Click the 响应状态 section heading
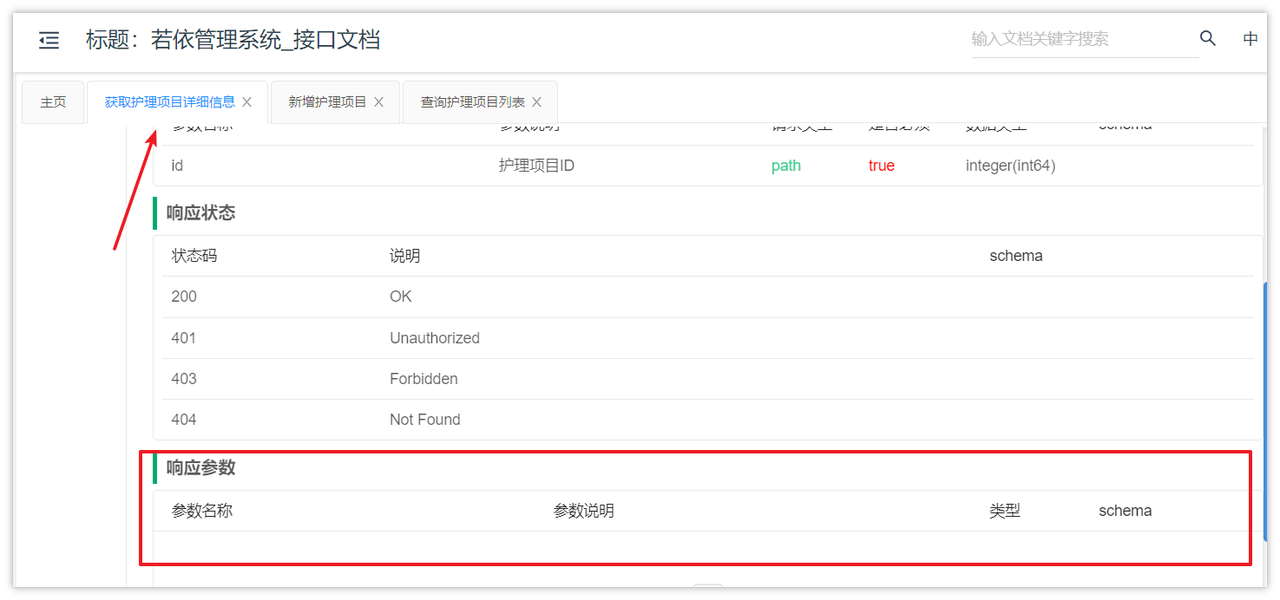The image size is (1280, 600). tap(201, 213)
